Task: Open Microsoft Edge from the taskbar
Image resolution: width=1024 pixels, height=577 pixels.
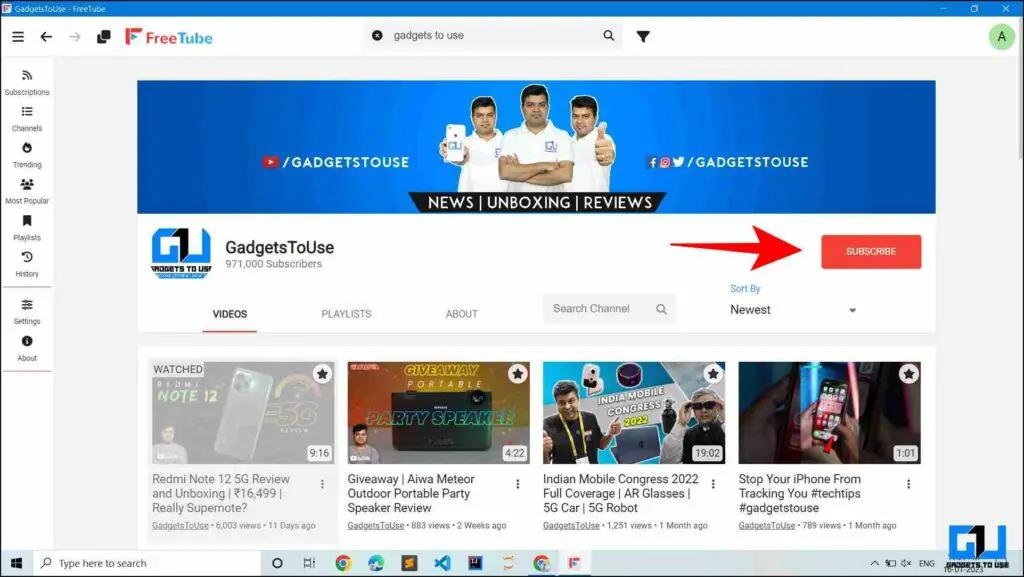Action: [x=376, y=563]
